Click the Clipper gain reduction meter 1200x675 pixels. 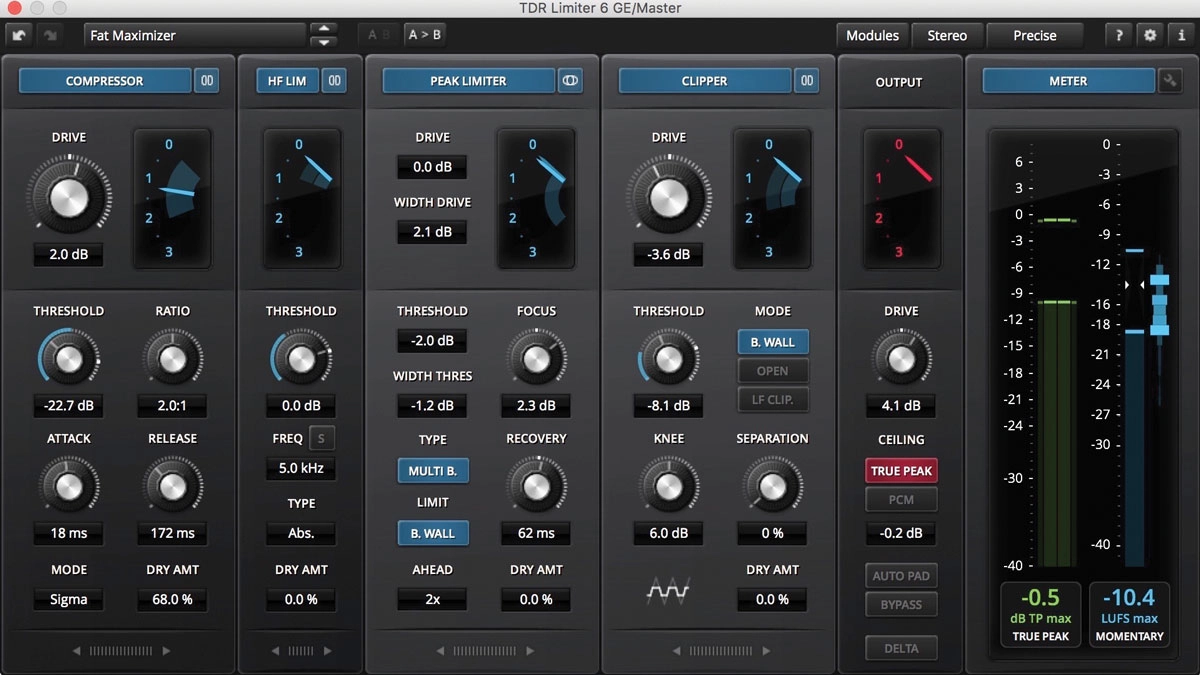pos(772,198)
